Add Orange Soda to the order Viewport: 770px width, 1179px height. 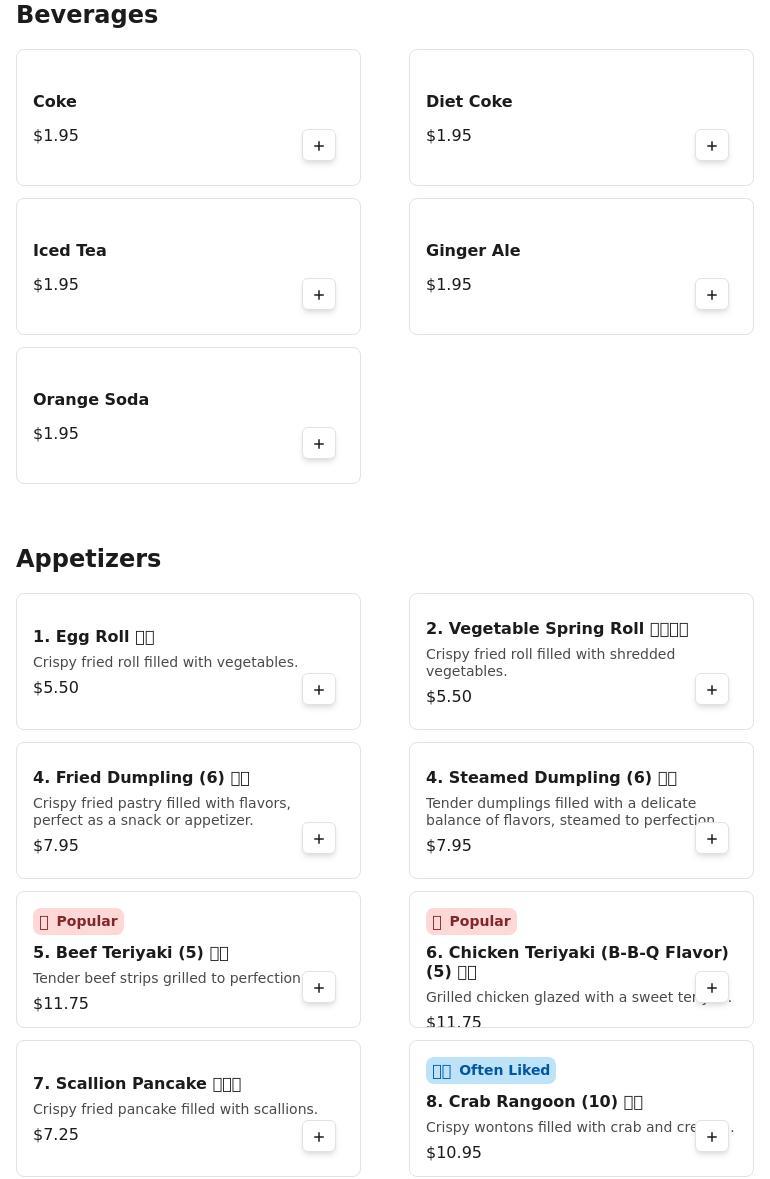(319, 443)
